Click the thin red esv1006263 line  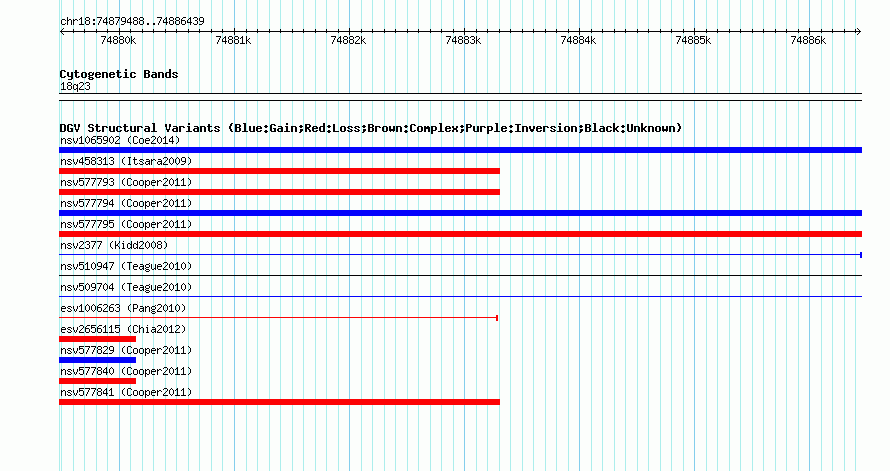tap(279, 318)
